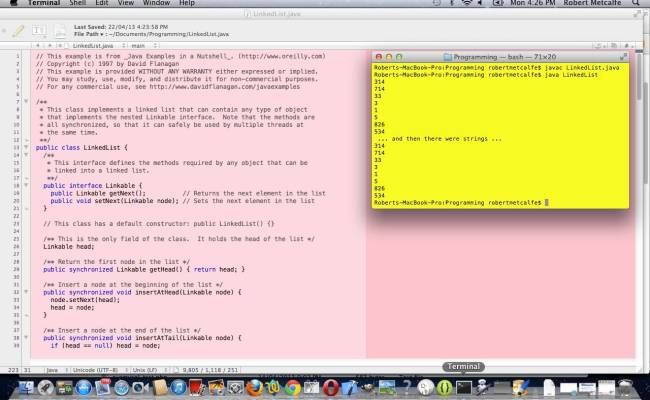Collapse the Linkable interface fold at line 18
This screenshot has height=400, width=650.
[x=26, y=185]
